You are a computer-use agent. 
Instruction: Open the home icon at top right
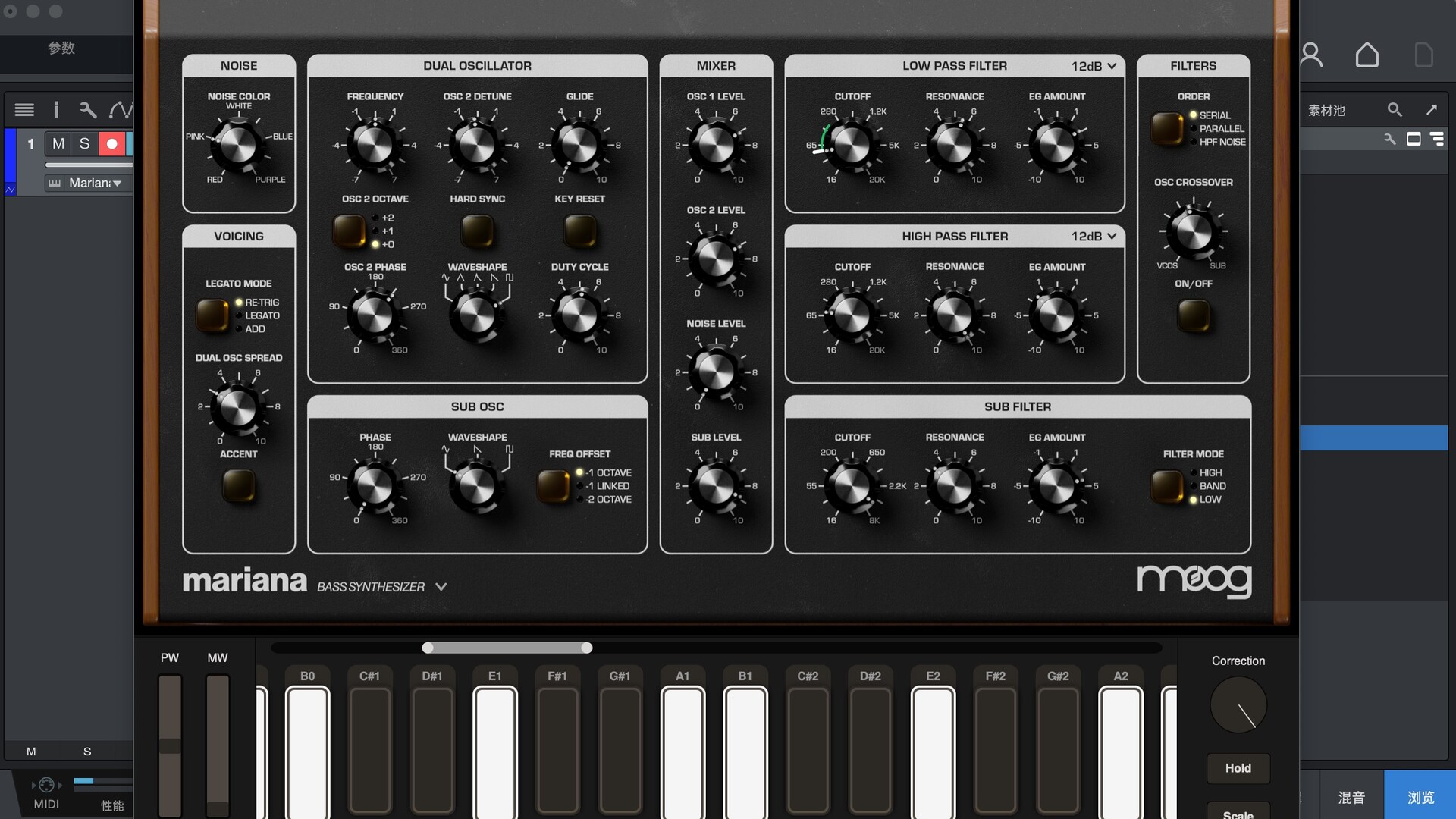[1367, 55]
